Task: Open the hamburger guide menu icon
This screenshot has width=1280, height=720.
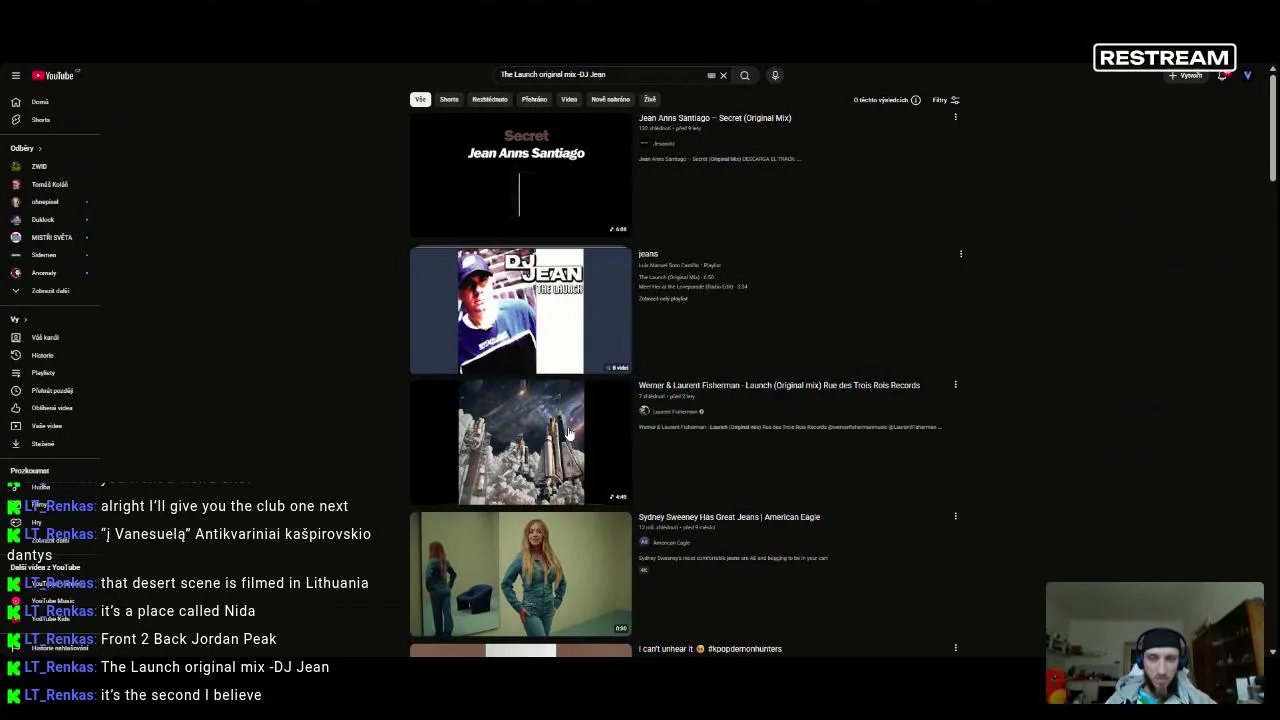Action: 15,76
